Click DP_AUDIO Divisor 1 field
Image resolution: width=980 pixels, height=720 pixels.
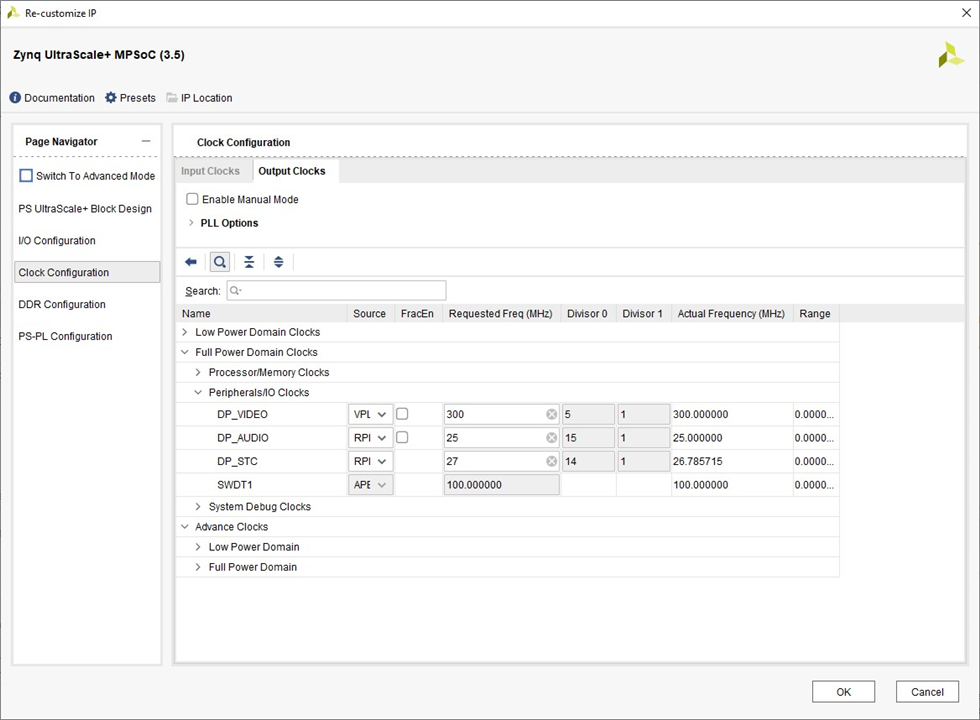(644, 438)
